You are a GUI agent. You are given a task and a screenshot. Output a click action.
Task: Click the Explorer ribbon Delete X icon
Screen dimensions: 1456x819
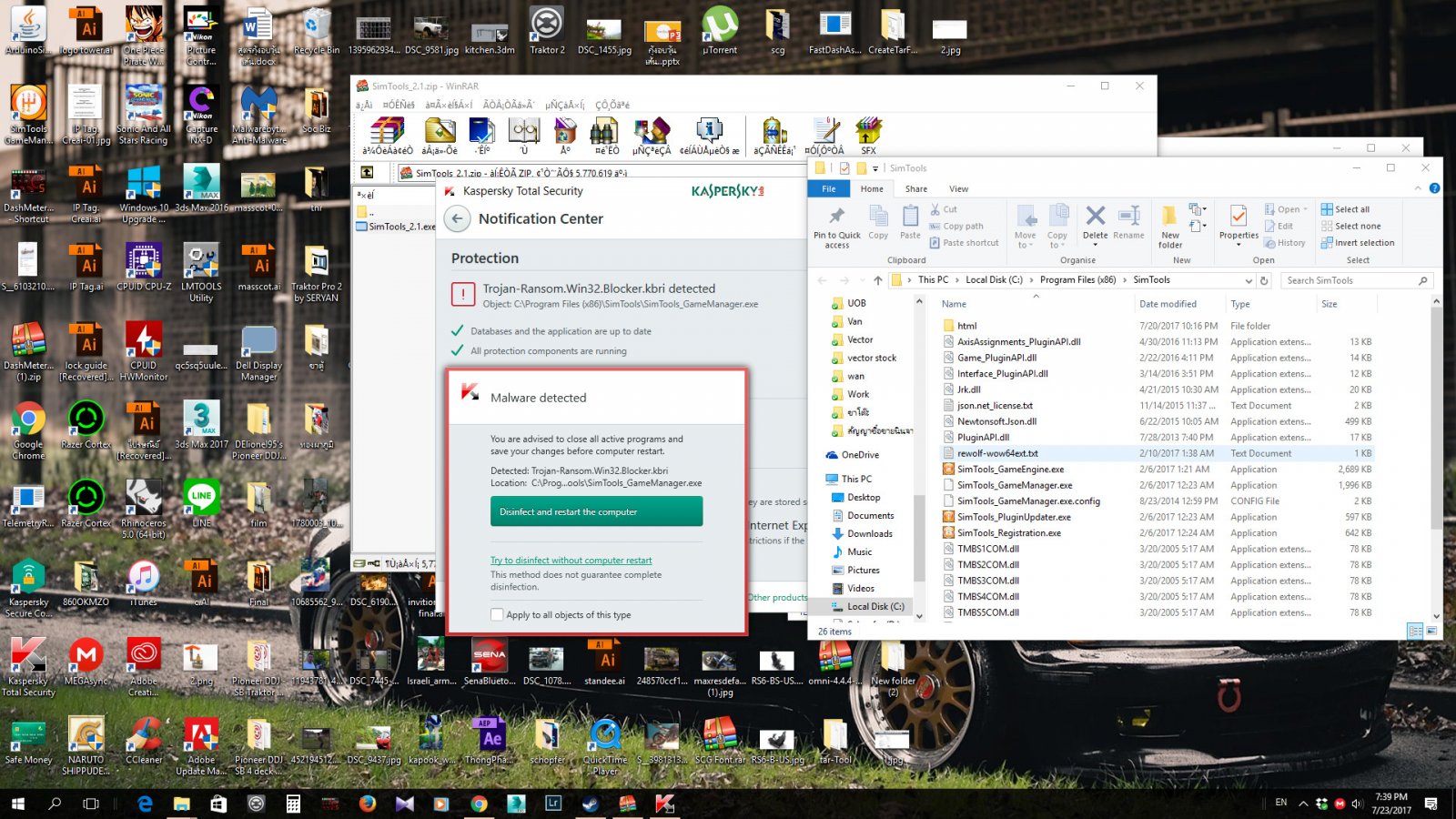1096,216
